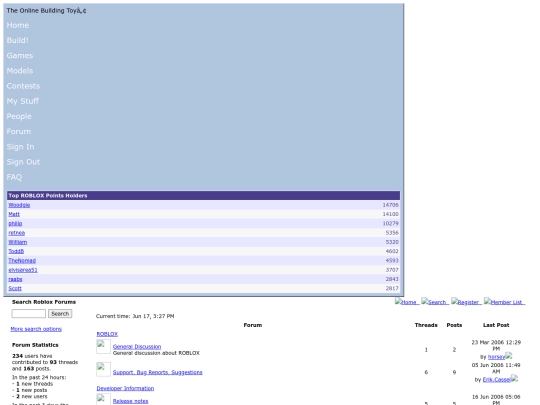Open the Member List icon link

tap(504, 302)
